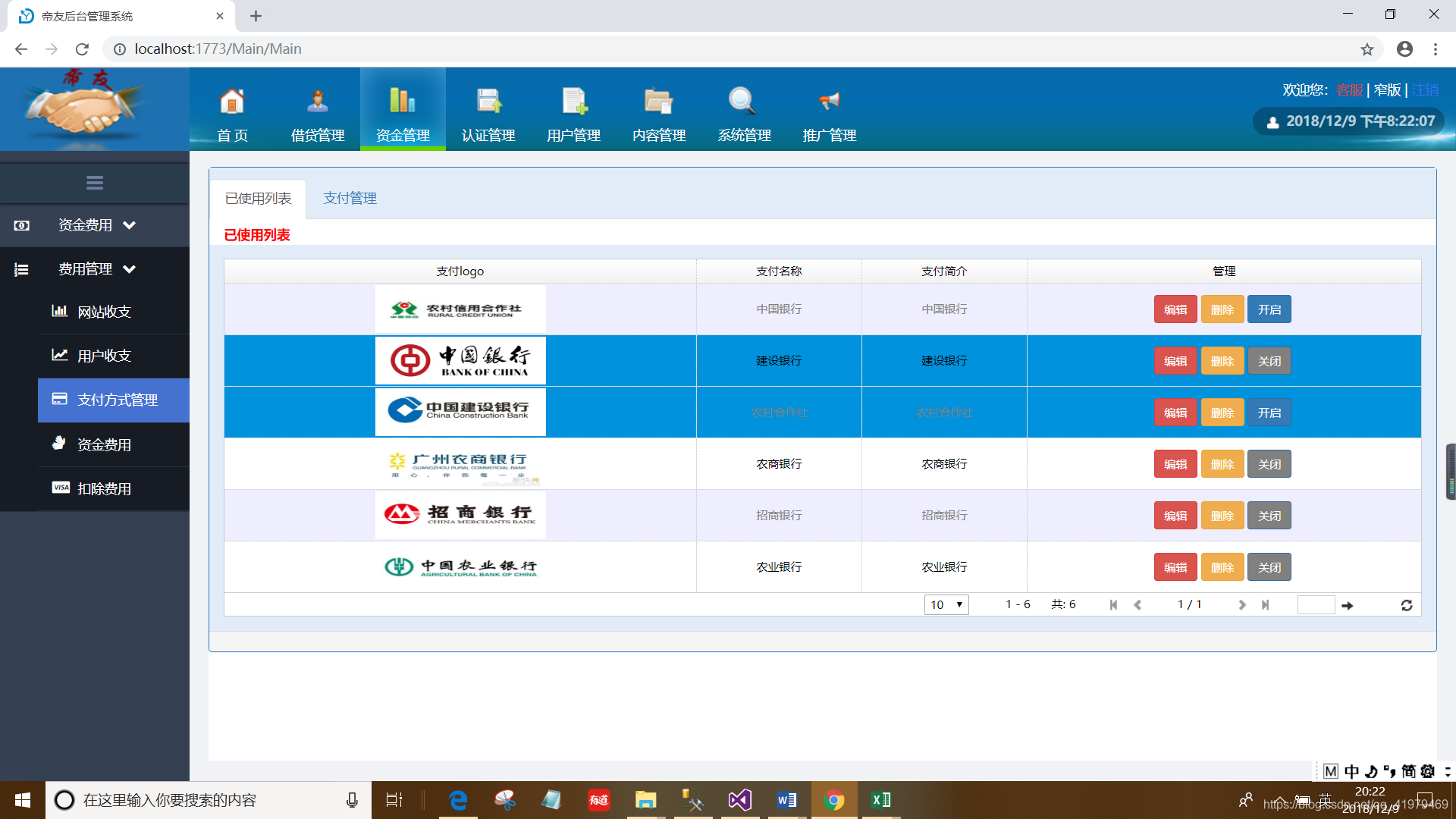1456x819 pixels.
Task: Click the refresh icon in table footer
Action: (1406, 605)
